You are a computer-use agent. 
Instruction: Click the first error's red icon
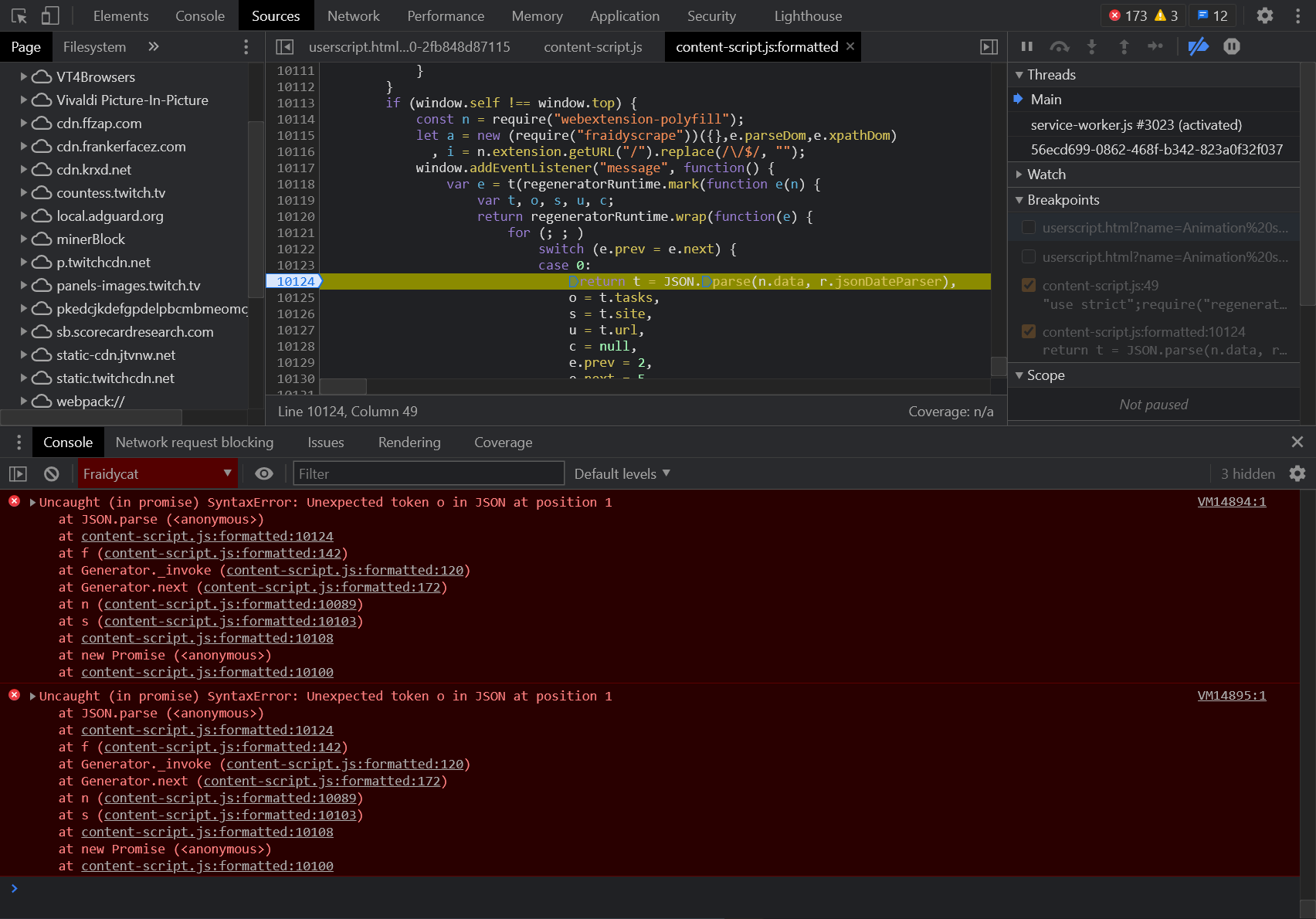click(14, 501)
